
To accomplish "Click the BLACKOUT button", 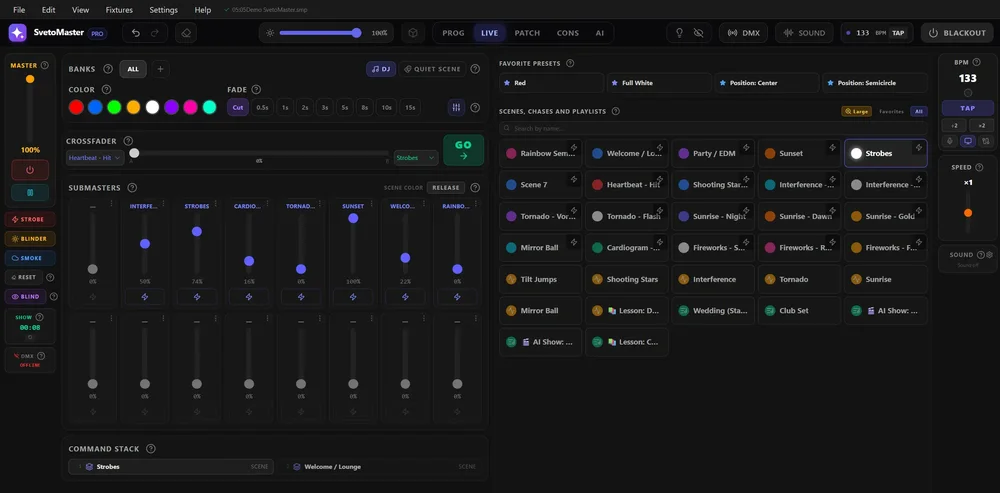I will 957,33.
